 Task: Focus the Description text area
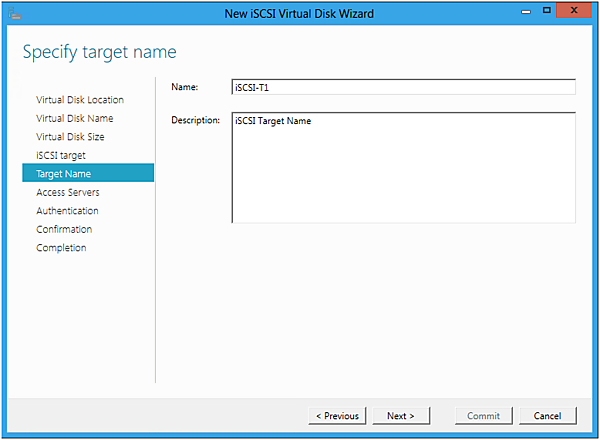tap(403, 167)
